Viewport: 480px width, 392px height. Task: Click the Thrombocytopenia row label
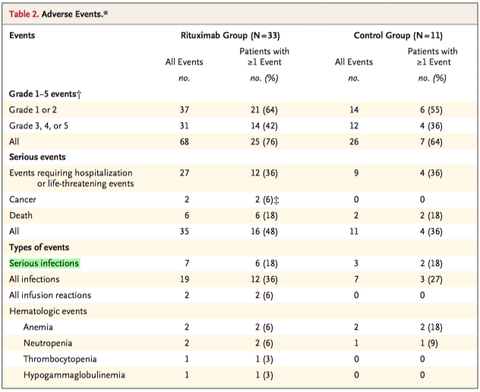point(60,359)
